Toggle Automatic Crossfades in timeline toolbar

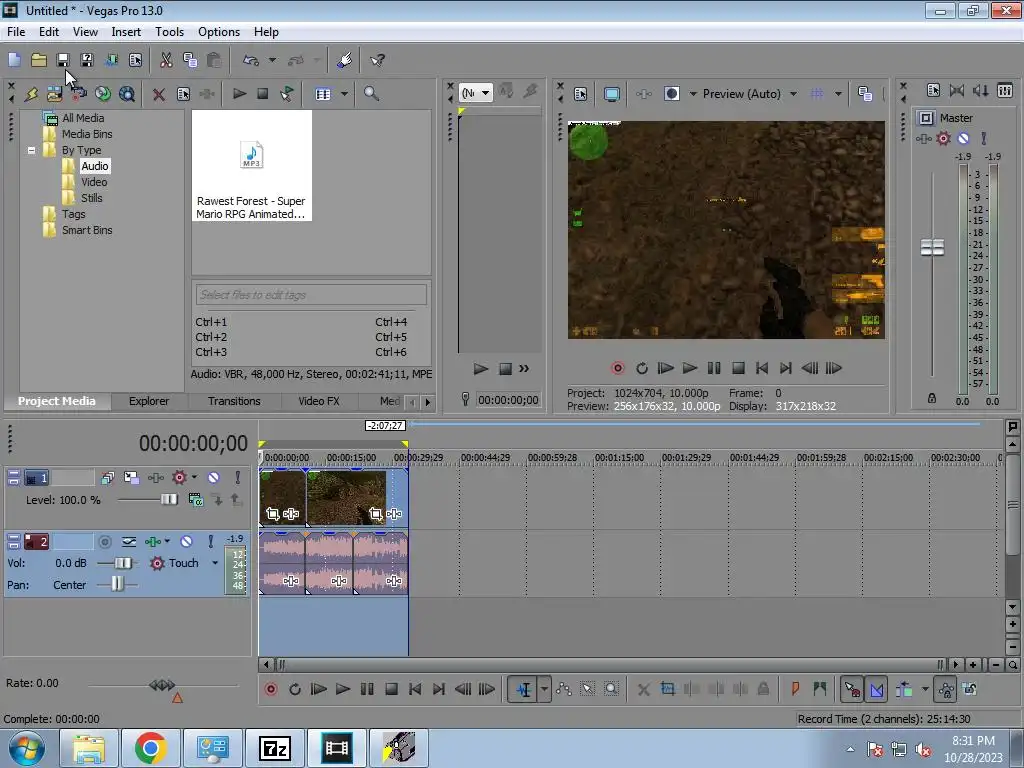[877, 689]
